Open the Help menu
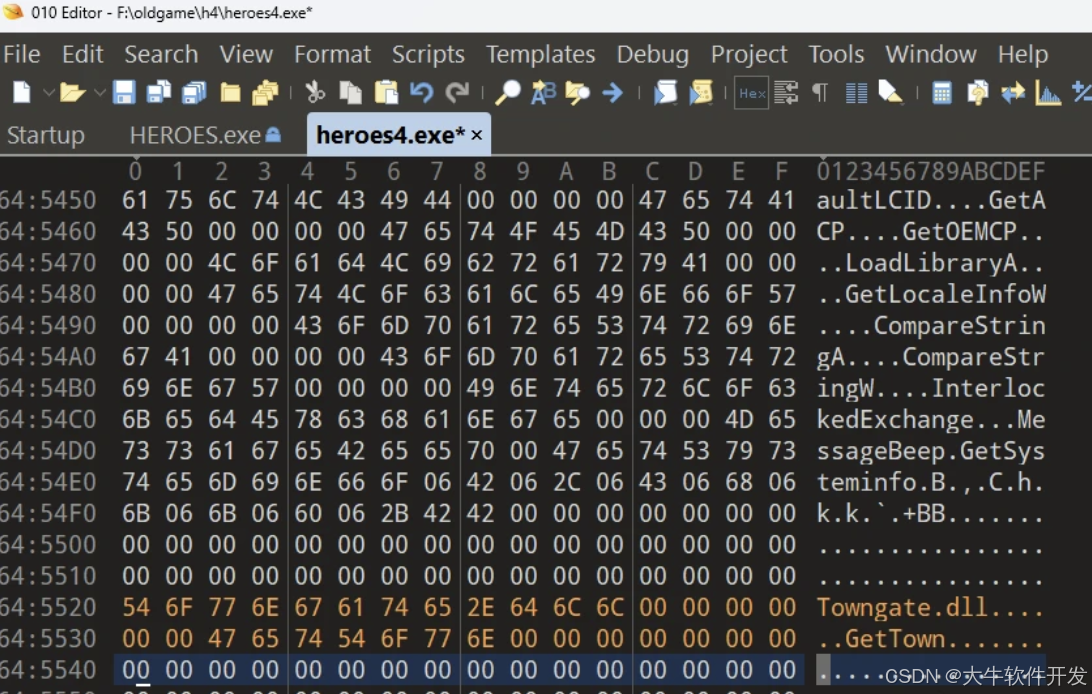This screenshot has width=1092, height=694. (1022, 54)
